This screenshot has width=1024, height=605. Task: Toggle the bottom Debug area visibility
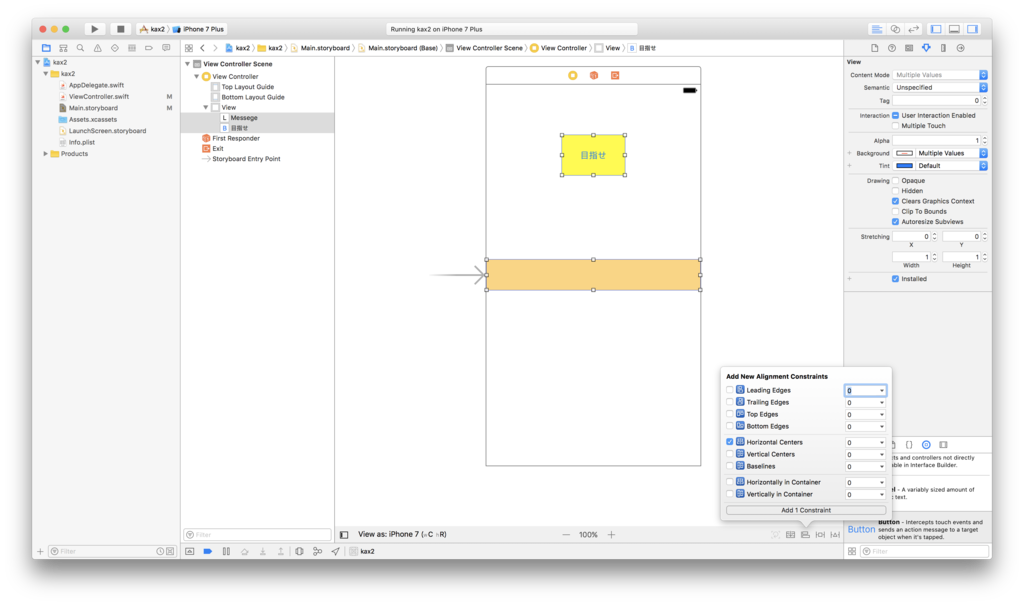tap(954, 29)
